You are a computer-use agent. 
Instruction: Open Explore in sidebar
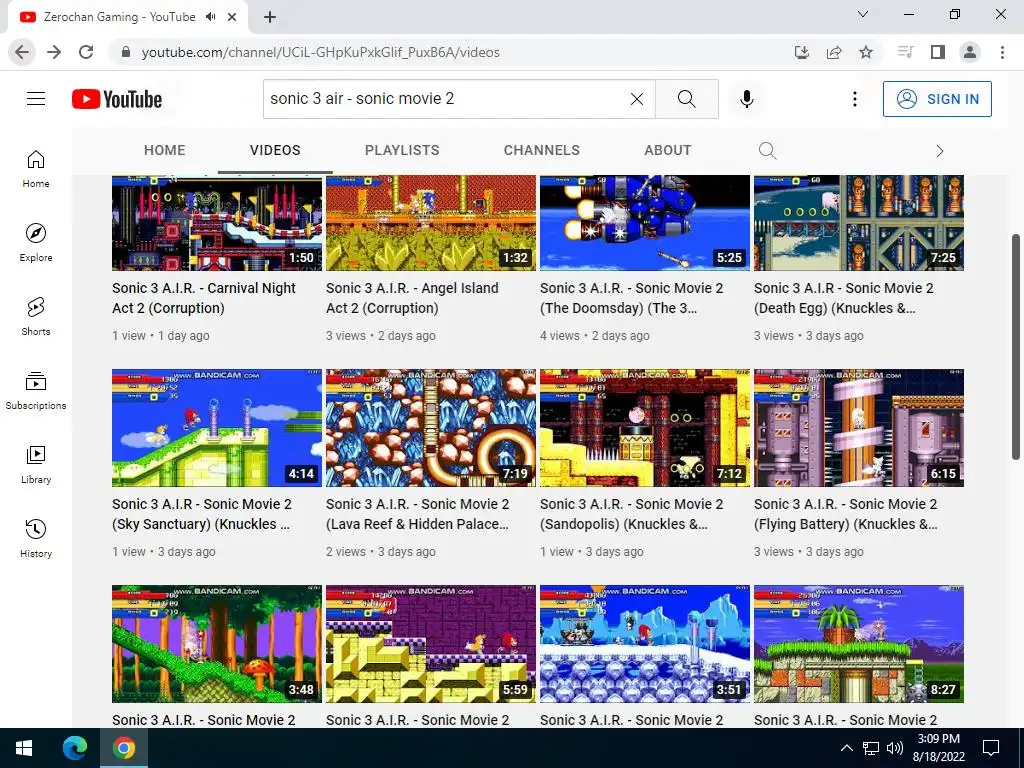tap(36, 242)
